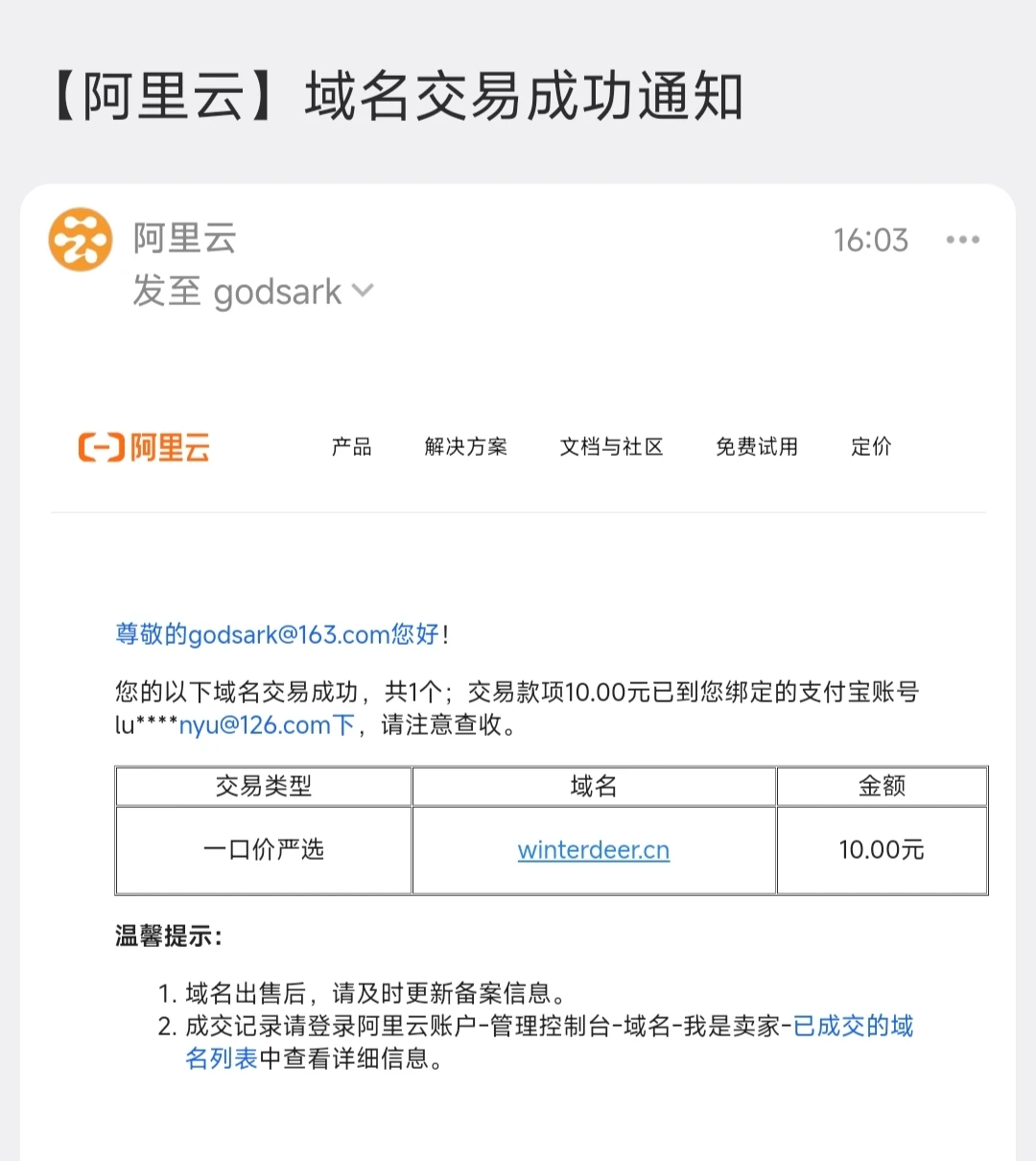This screenshot has width=1036, height=1161.
Task: Tap the orange Aliyun sender avatar
Action: point(81,240)
